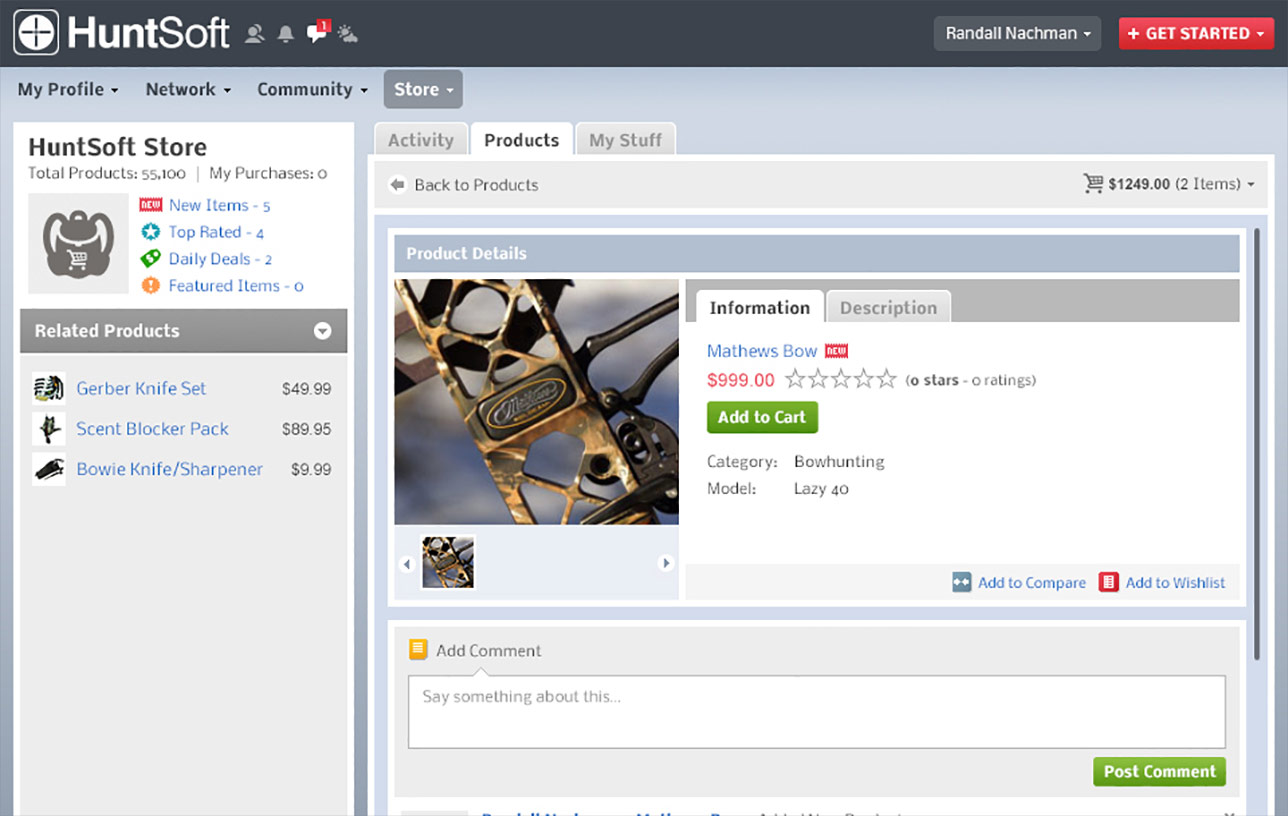
Task: Open the weather icon in header
Action: (x=348, y=34)
